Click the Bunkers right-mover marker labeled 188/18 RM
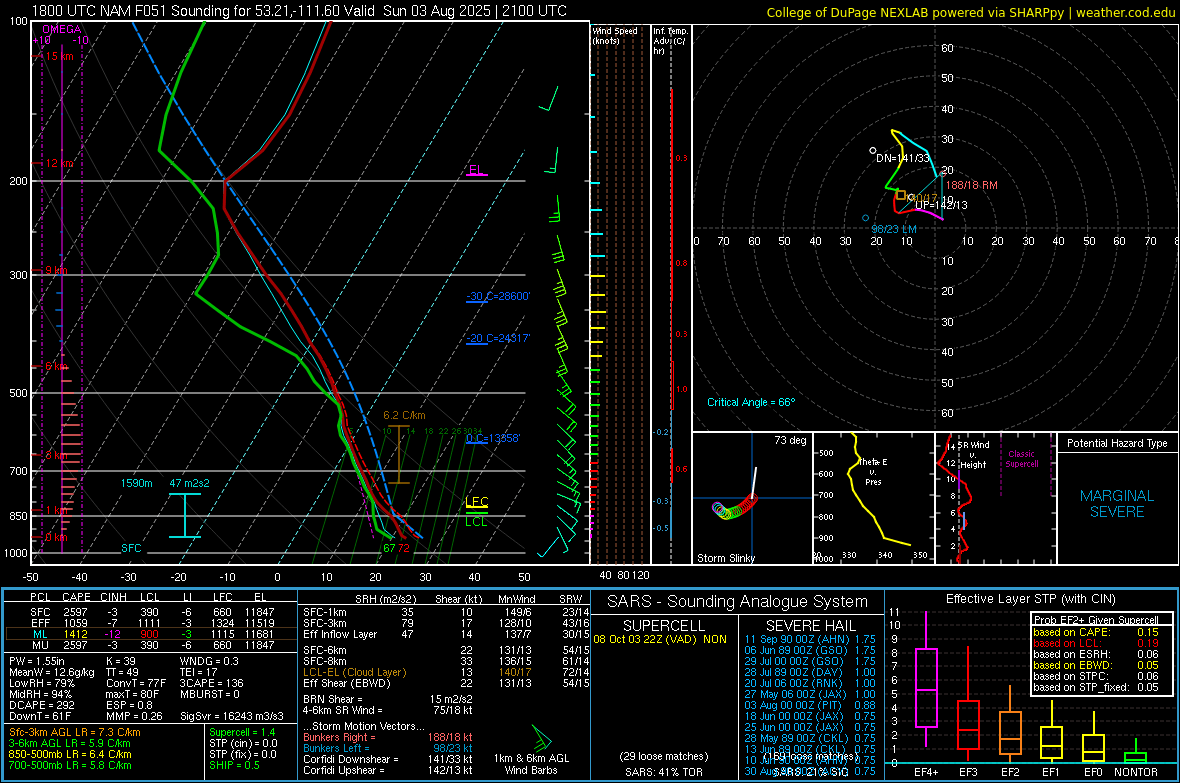This screenshot has width=1180, height=783. [941, 174]
